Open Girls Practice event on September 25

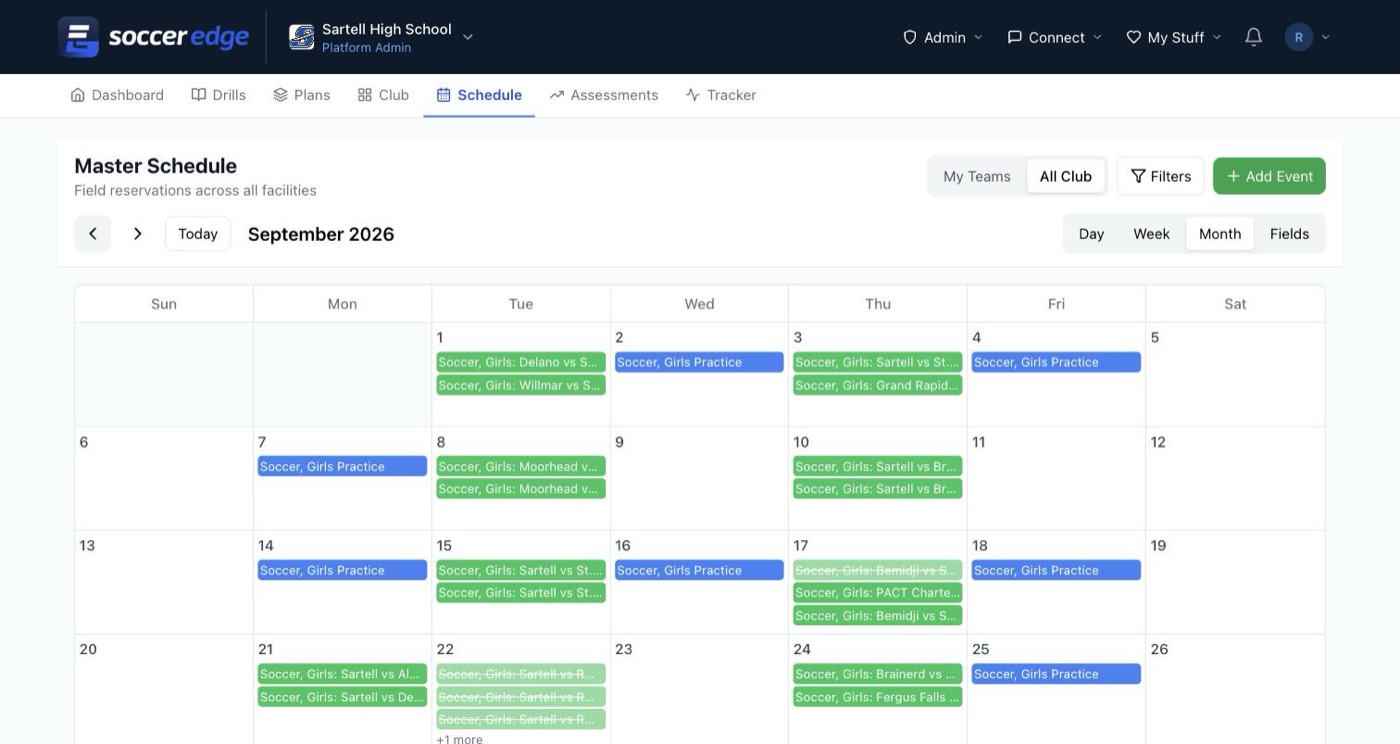[1056, 674]
